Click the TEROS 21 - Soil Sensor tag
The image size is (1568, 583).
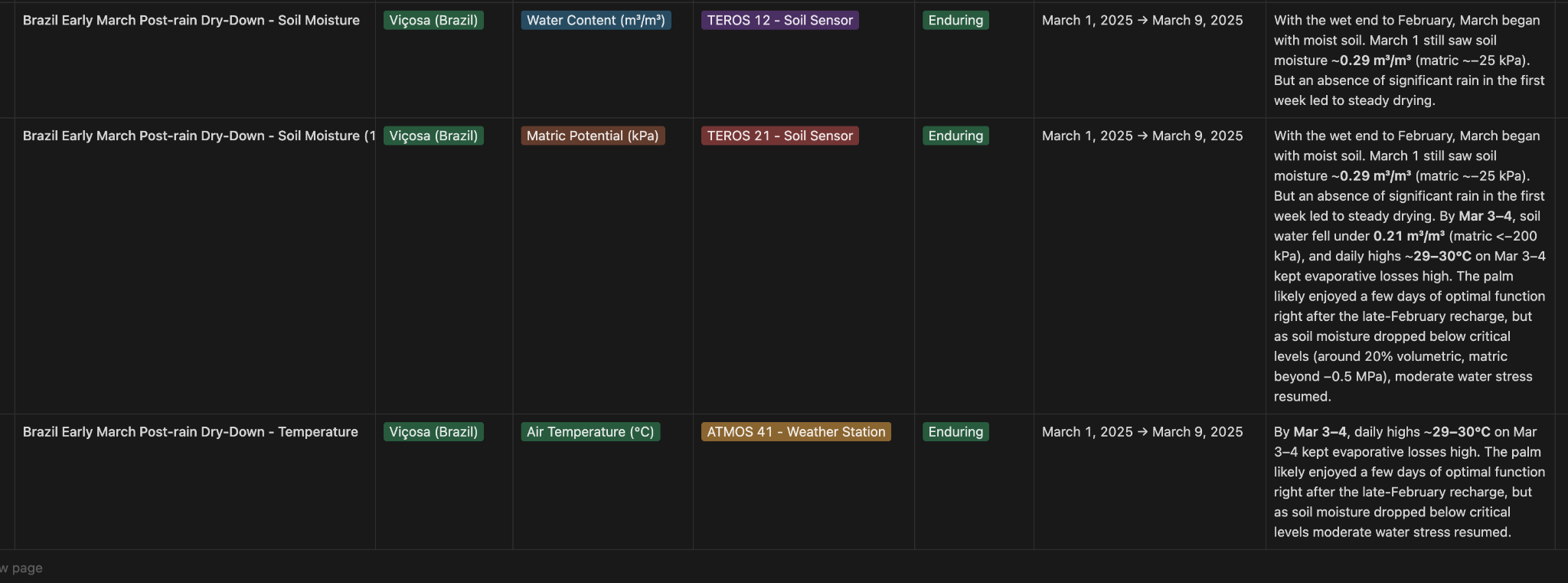(x=779, y=136)
